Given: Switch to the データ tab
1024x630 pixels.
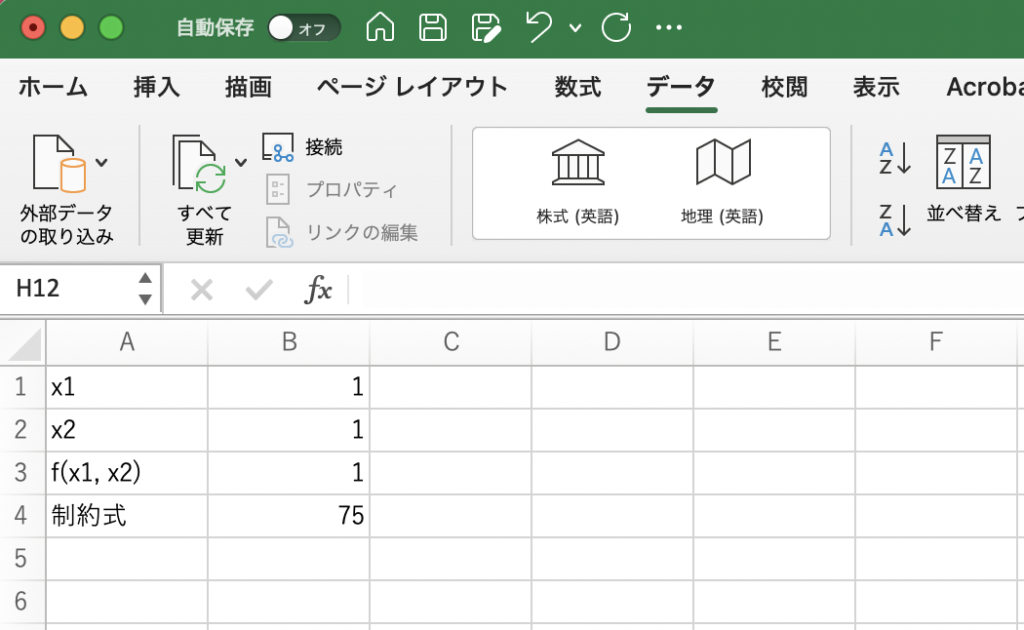Looking at the screenshot, I should pos(681,87).
